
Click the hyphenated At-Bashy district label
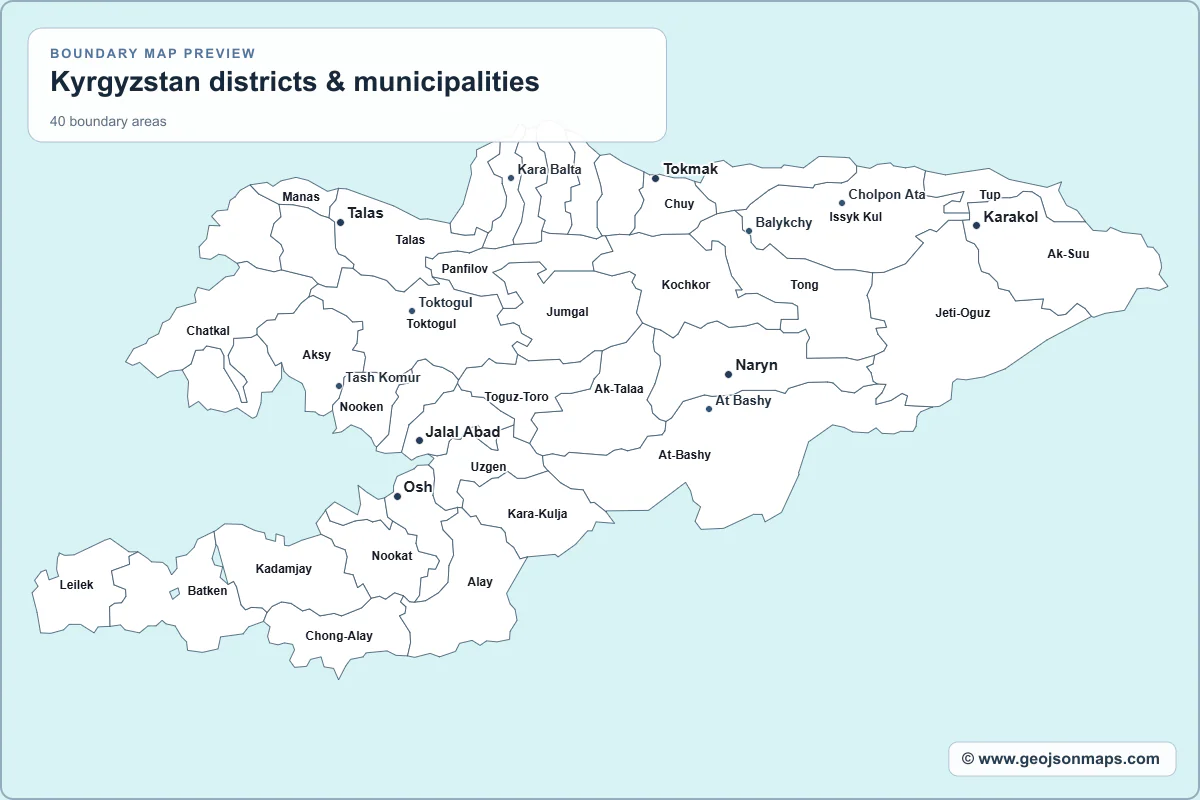[684, 455]
